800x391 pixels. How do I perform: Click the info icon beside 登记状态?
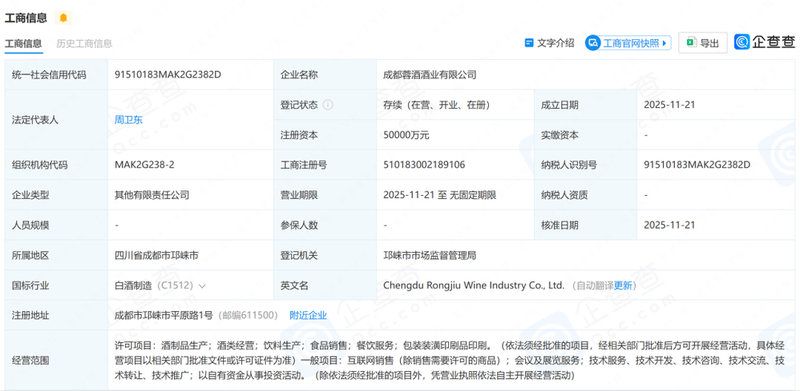point(328,105)
